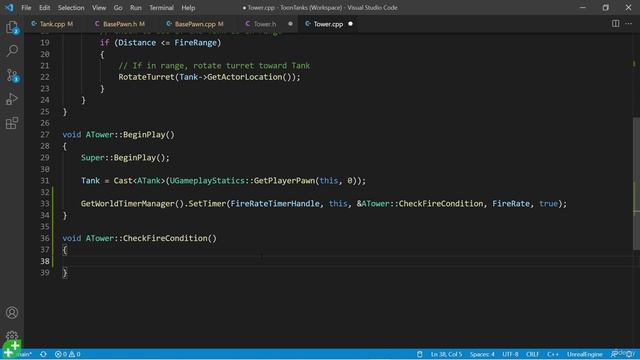This screenshot has height=360, width=640.
Task: Open the Run and Debug view
Action: pyautogui.click(x=12, y=99)
